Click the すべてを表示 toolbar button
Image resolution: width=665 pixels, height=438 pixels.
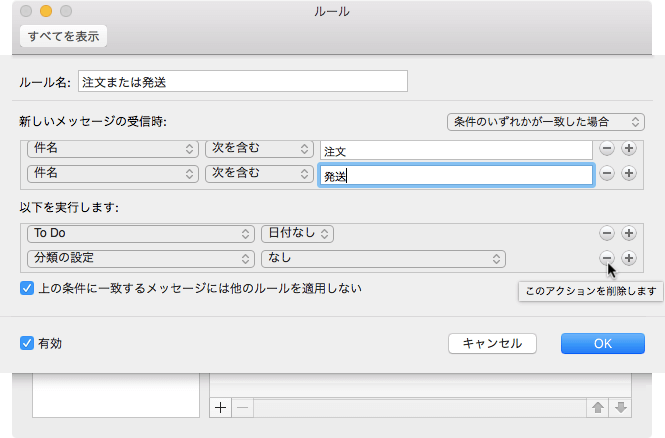coord(63,37)
